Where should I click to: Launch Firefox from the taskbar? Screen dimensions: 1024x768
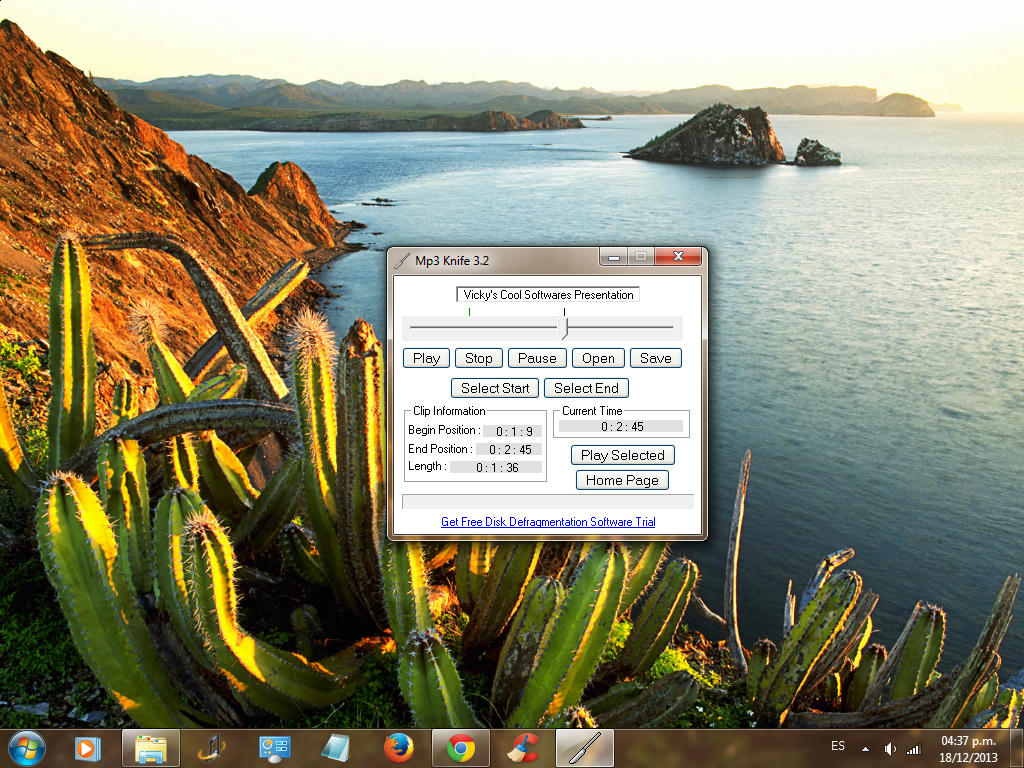pyautogui.click(x=399, y=748)
